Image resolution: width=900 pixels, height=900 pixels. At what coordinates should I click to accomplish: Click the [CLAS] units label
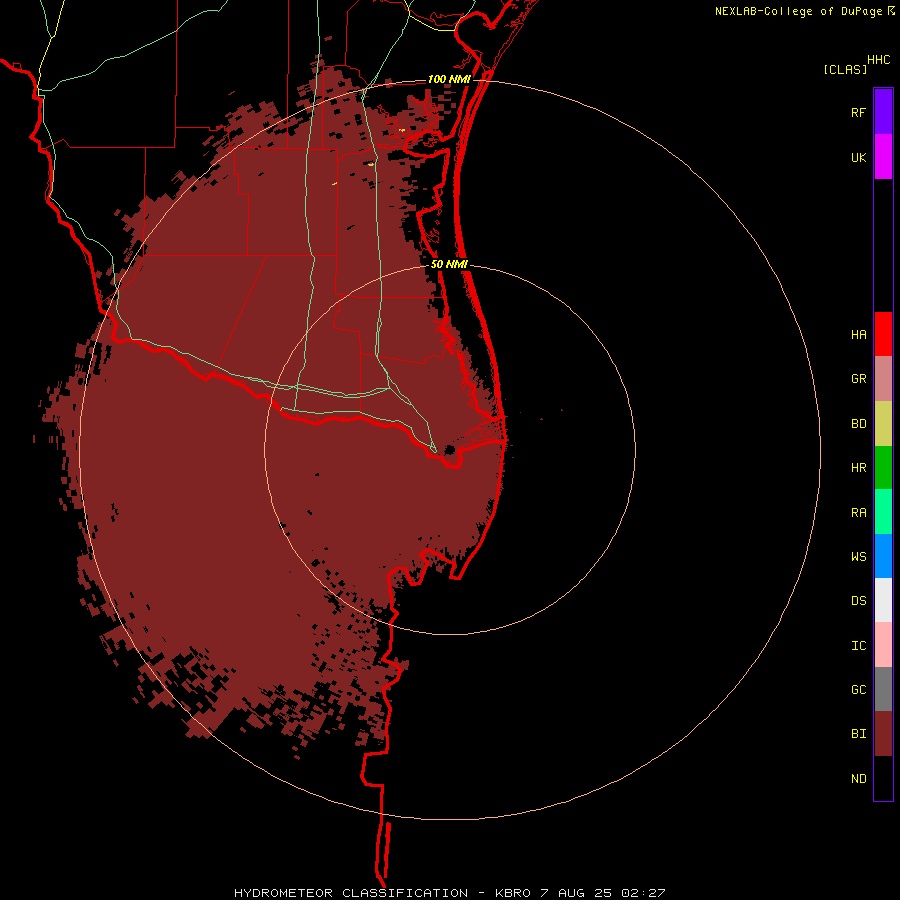(x=845, y=69)
